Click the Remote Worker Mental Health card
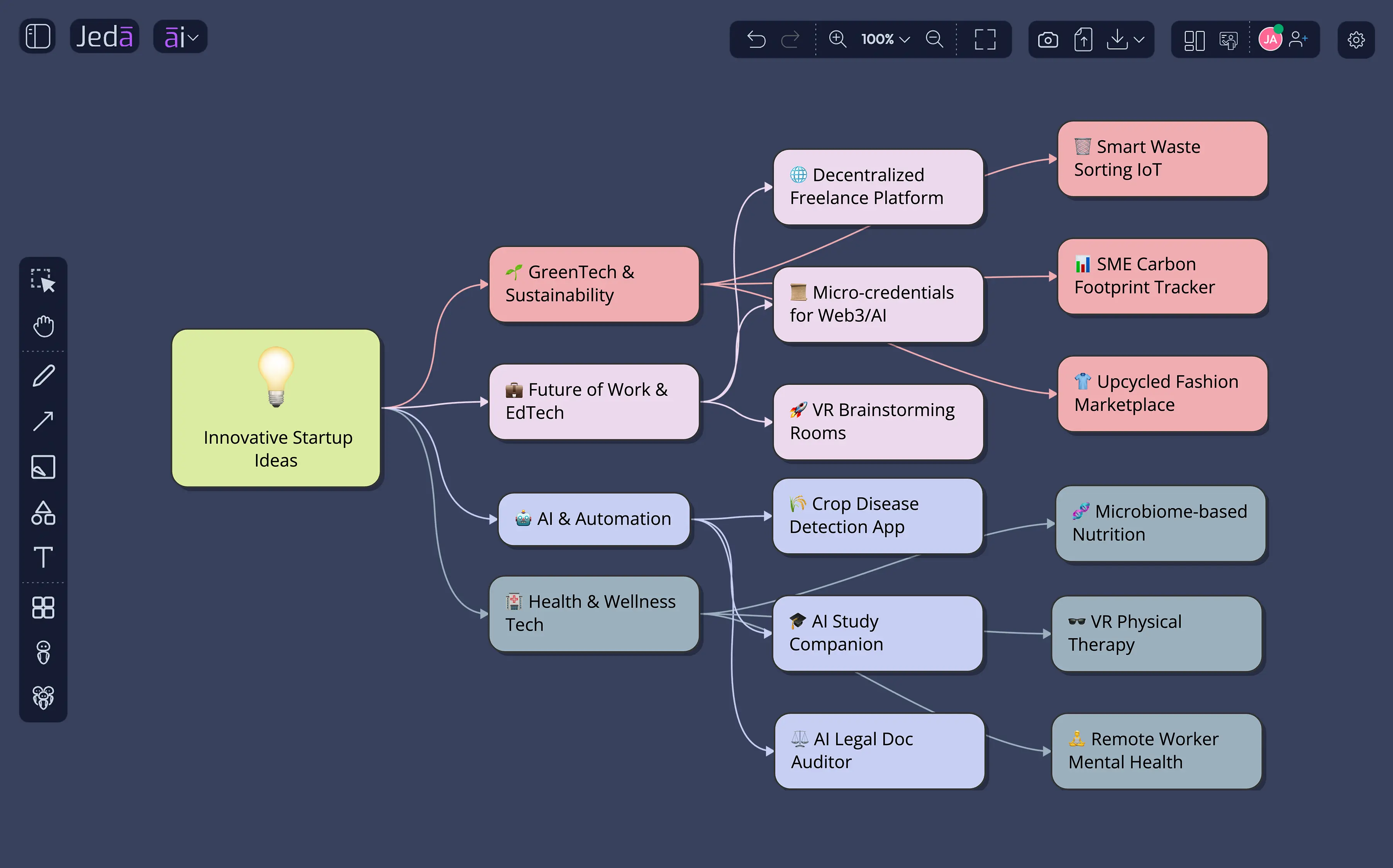This screenshot has height=868, width=1393. (1157, 751)
